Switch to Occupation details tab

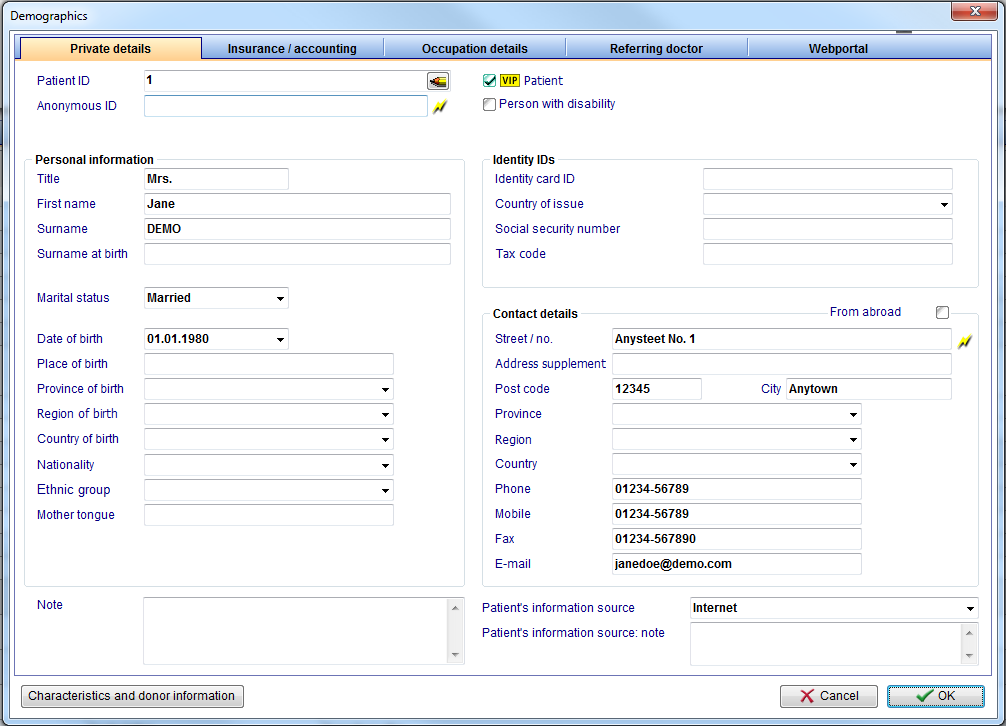(474, 49)
